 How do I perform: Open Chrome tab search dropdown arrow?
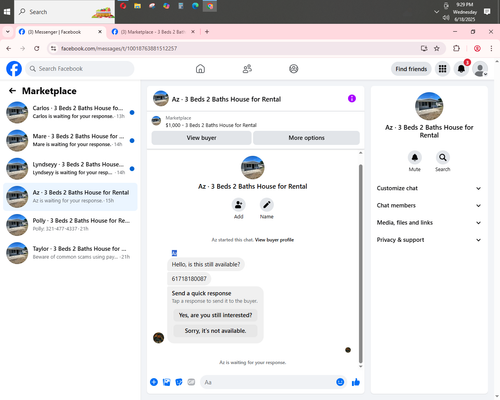click(x=8, y=32)
